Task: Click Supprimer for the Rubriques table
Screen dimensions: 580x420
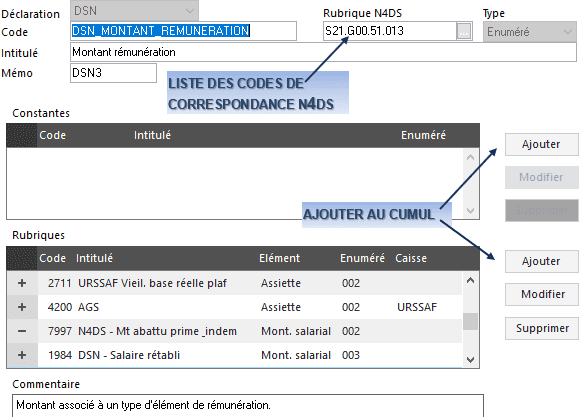Action: 541,328
